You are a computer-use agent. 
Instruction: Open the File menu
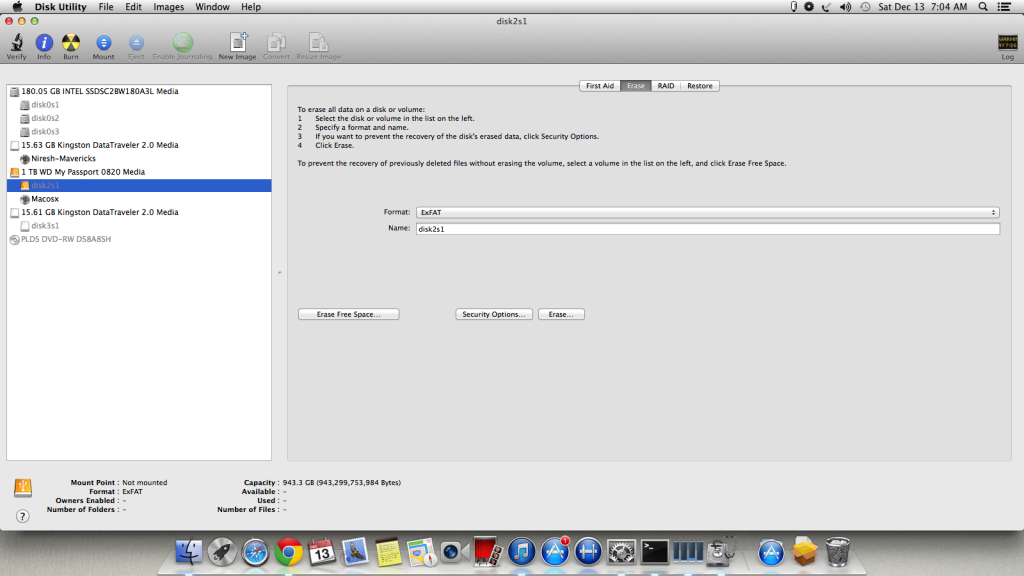[106, 7]
